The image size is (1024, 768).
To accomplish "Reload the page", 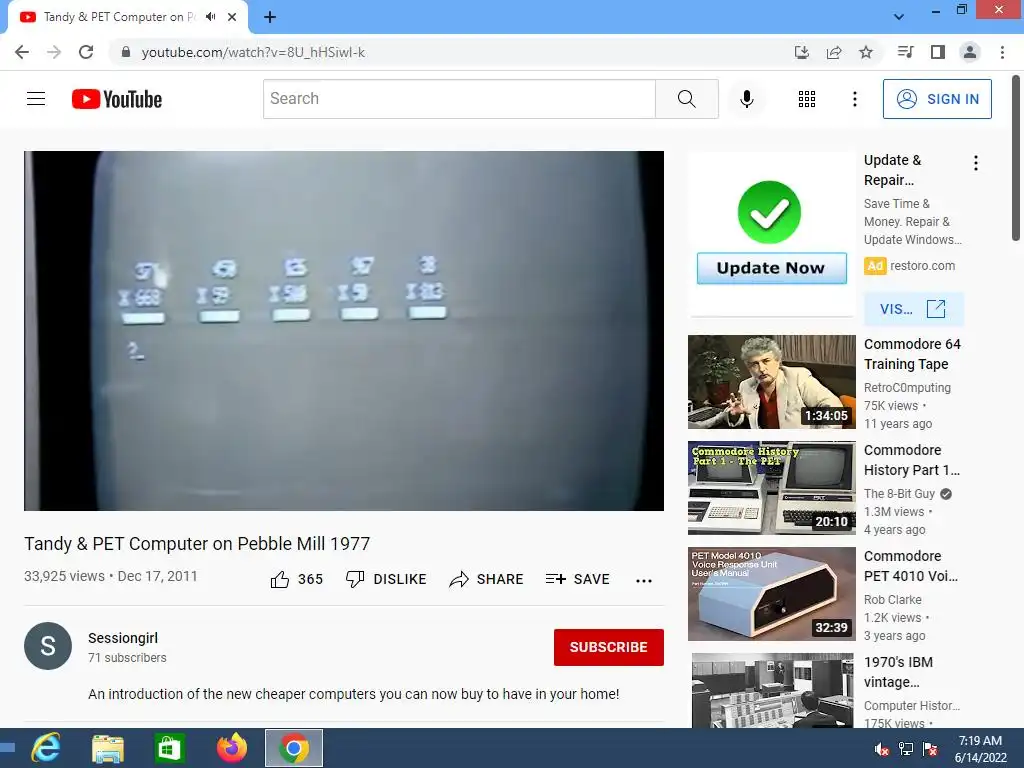I will (x=86, y=52).
